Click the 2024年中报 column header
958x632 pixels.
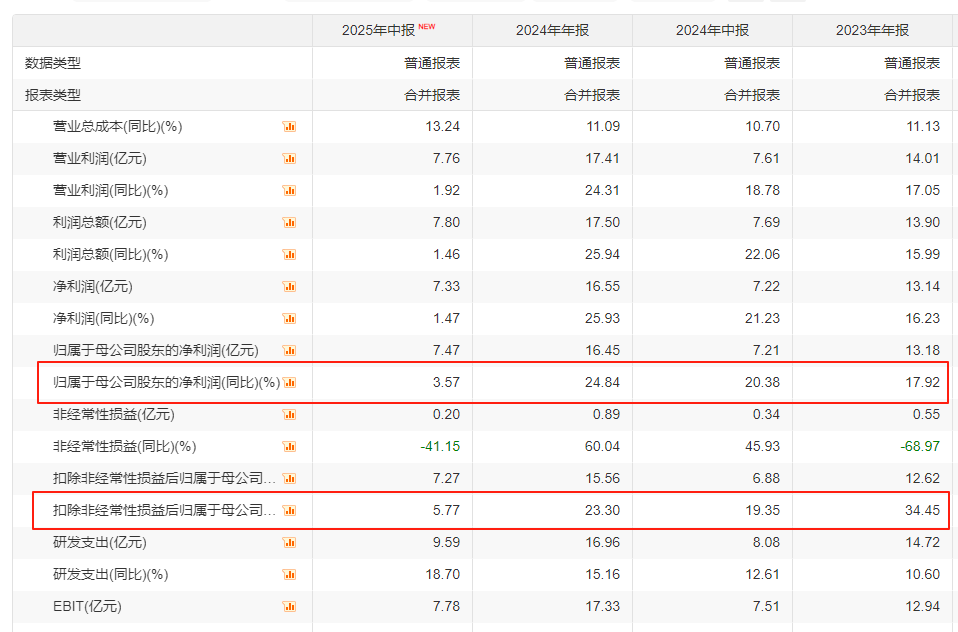[x=712, y=31]
